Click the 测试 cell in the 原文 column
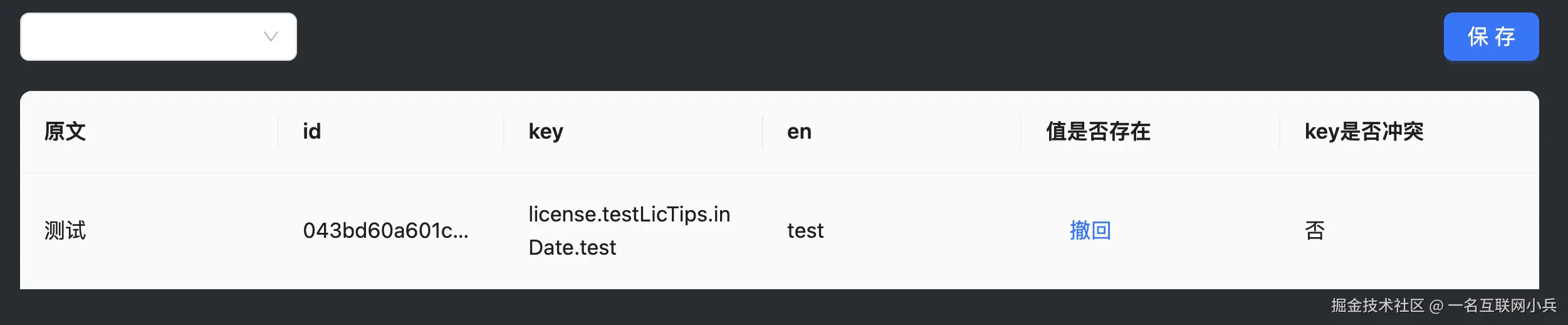1568x325 pixels. pyautogui.click(x=65, y=230)
